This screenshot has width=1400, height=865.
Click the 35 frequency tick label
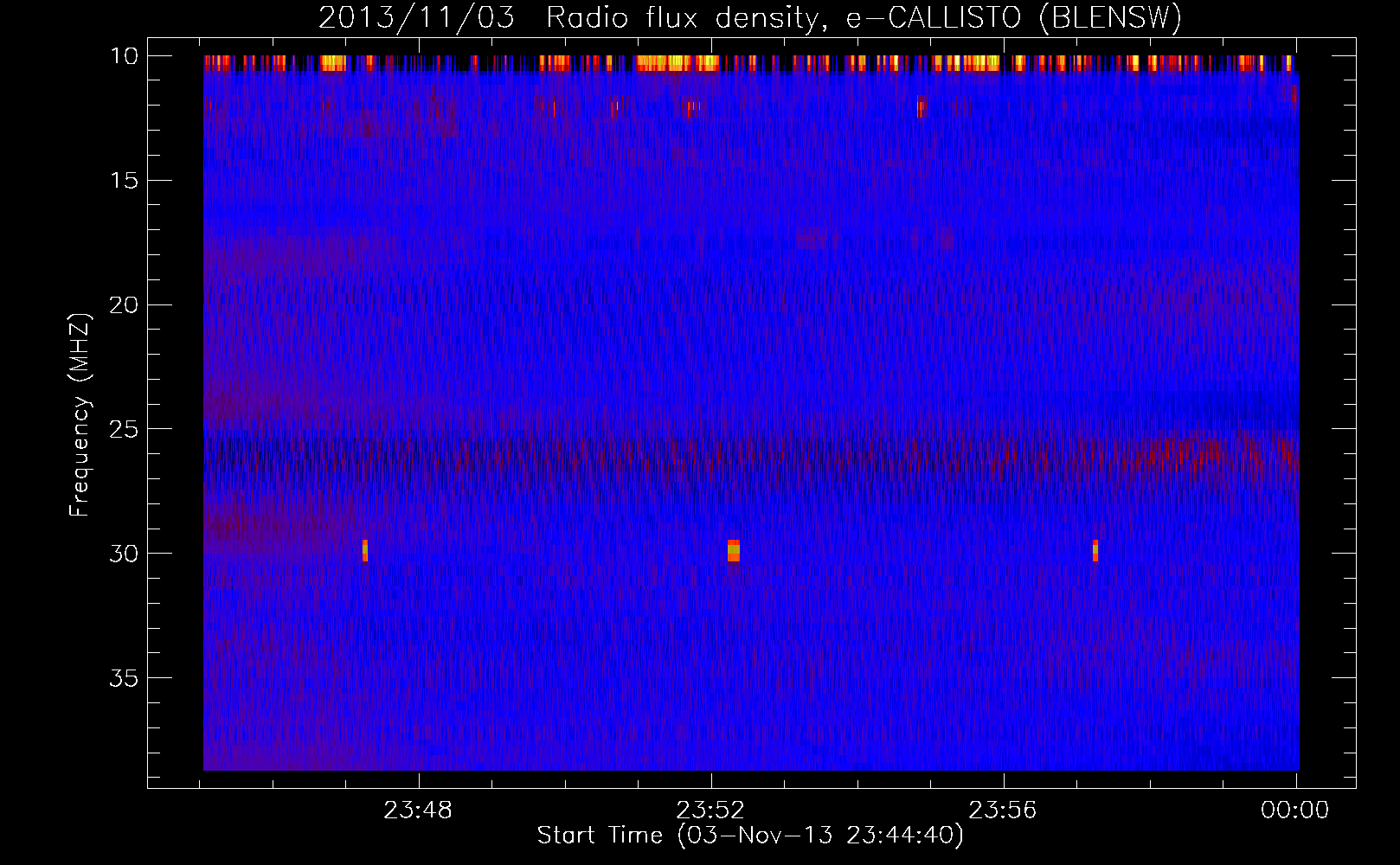point(124,678)
